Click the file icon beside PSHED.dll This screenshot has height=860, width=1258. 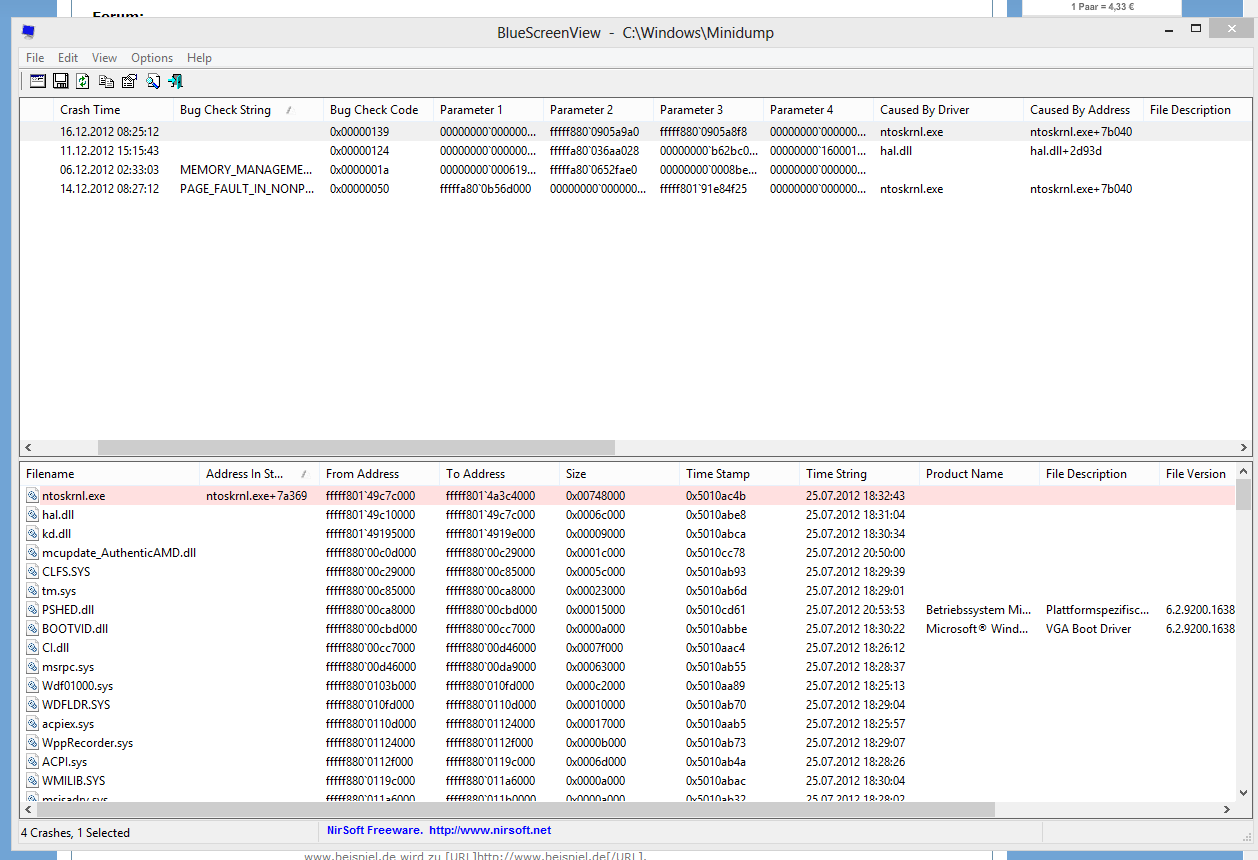[x=33, y=609]
